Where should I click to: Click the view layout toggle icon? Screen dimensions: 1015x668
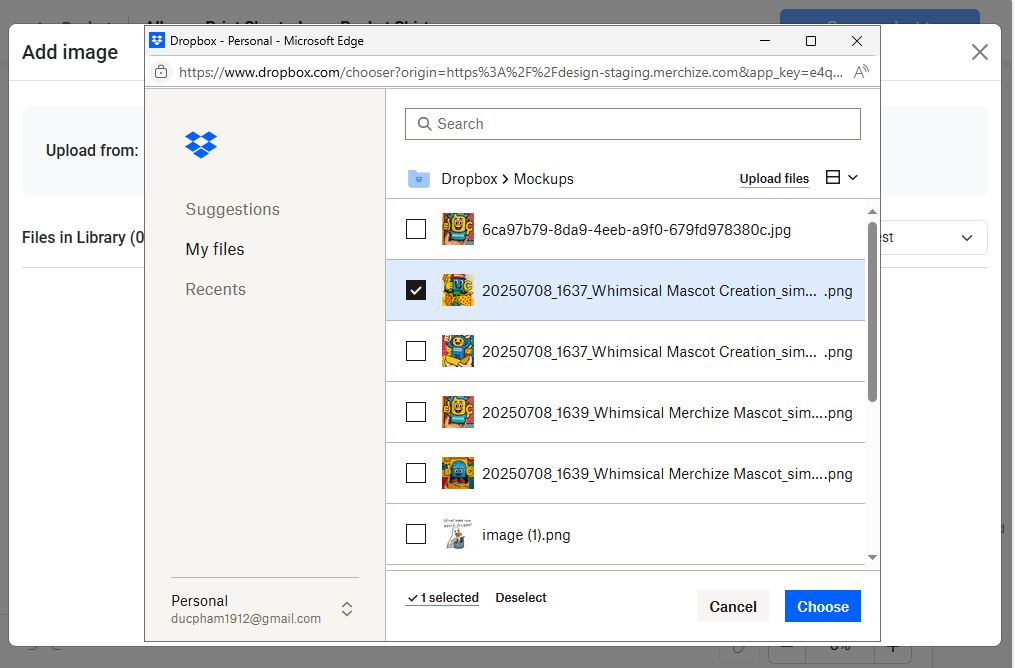833,177
